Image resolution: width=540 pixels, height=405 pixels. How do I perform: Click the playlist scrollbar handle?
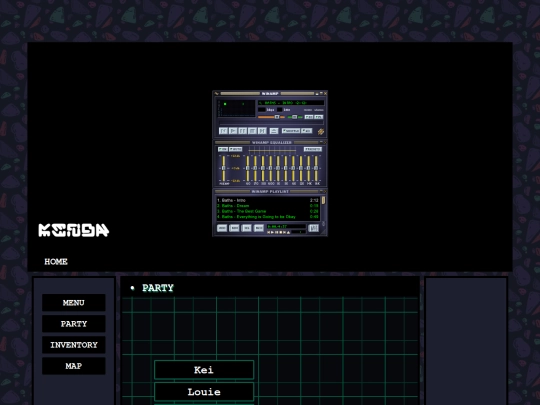(323, 200)
